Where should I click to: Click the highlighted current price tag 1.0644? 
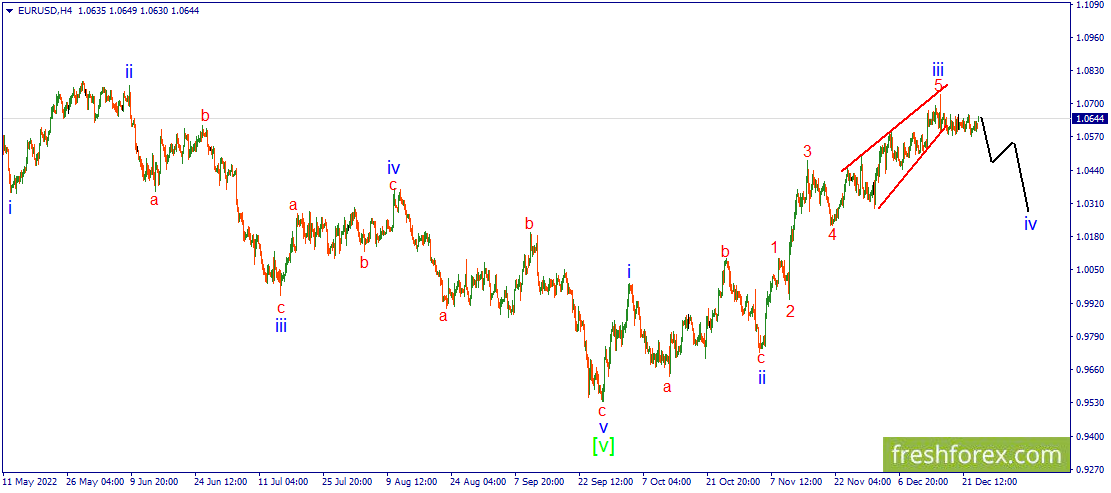coord(1090,118)
